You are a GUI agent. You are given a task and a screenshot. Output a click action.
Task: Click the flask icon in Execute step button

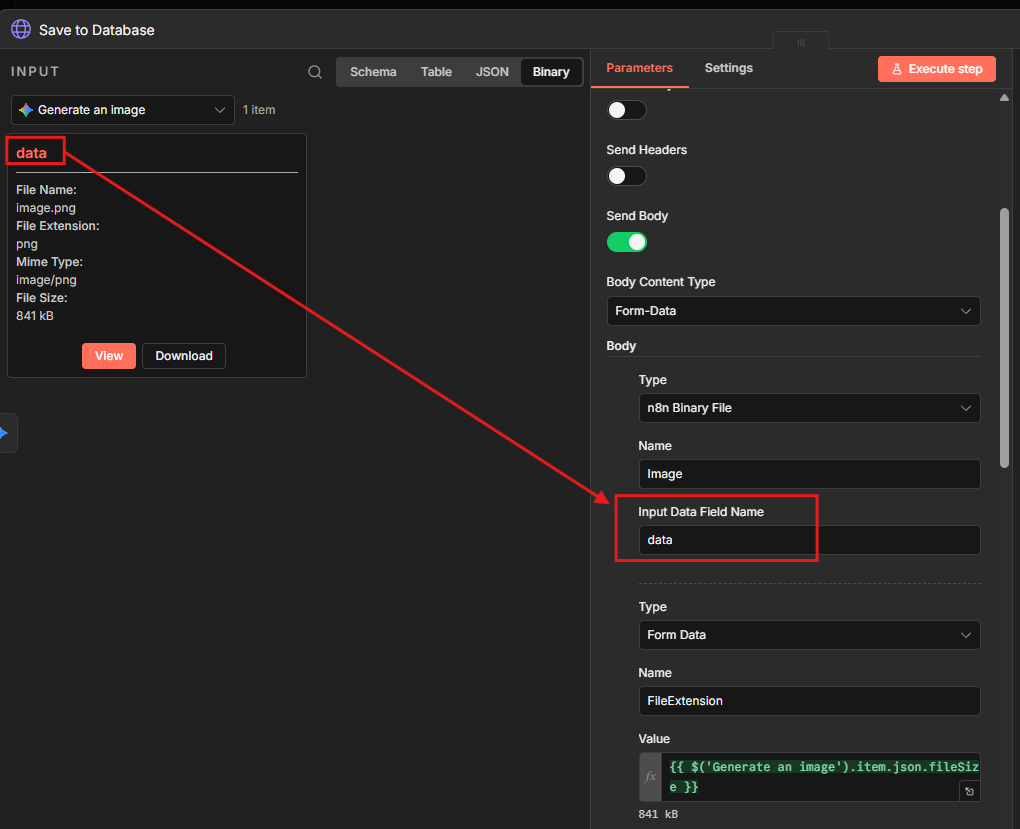(x=897, y=69)
